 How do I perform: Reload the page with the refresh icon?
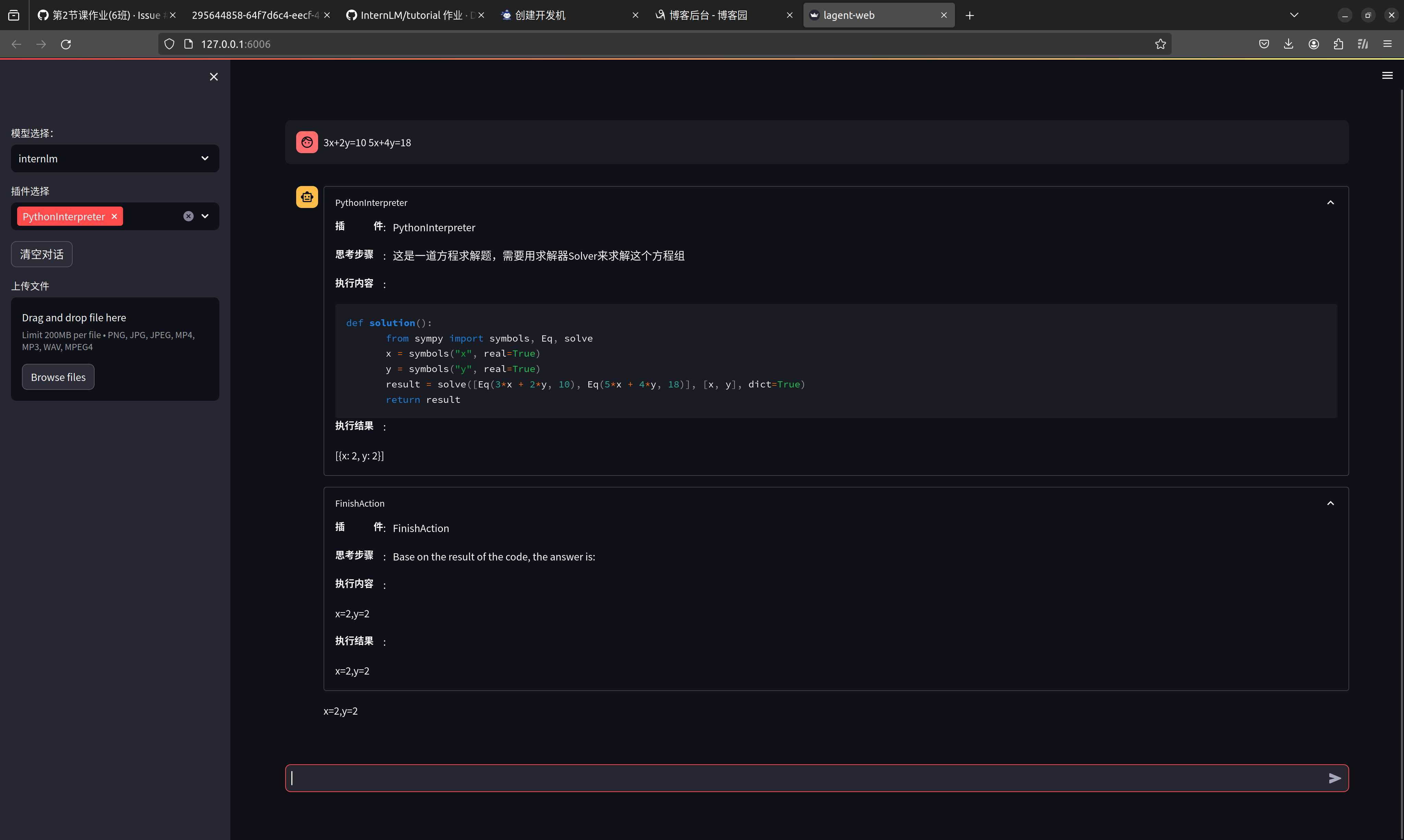(66, 44)
